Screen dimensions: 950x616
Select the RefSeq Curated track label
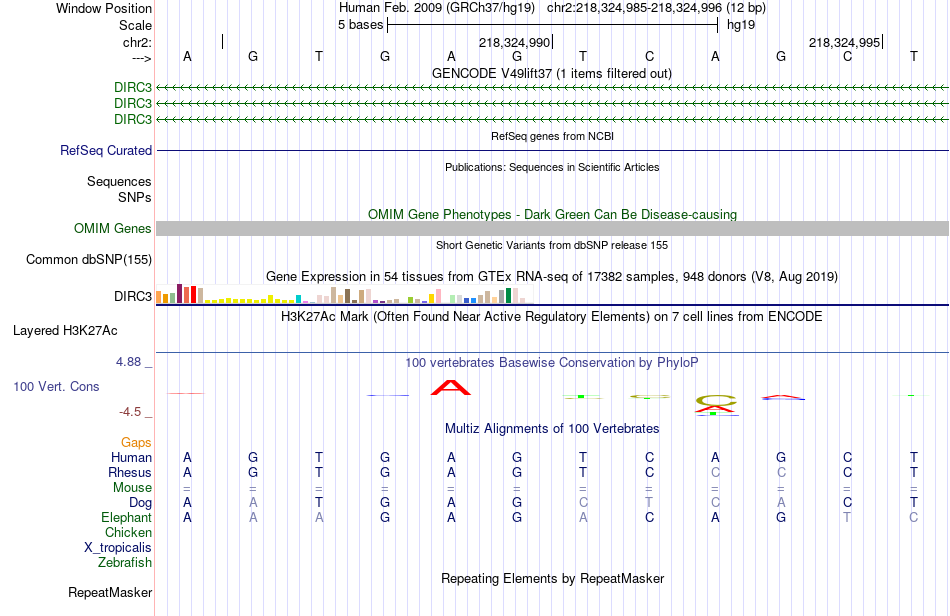click(106, 150)
